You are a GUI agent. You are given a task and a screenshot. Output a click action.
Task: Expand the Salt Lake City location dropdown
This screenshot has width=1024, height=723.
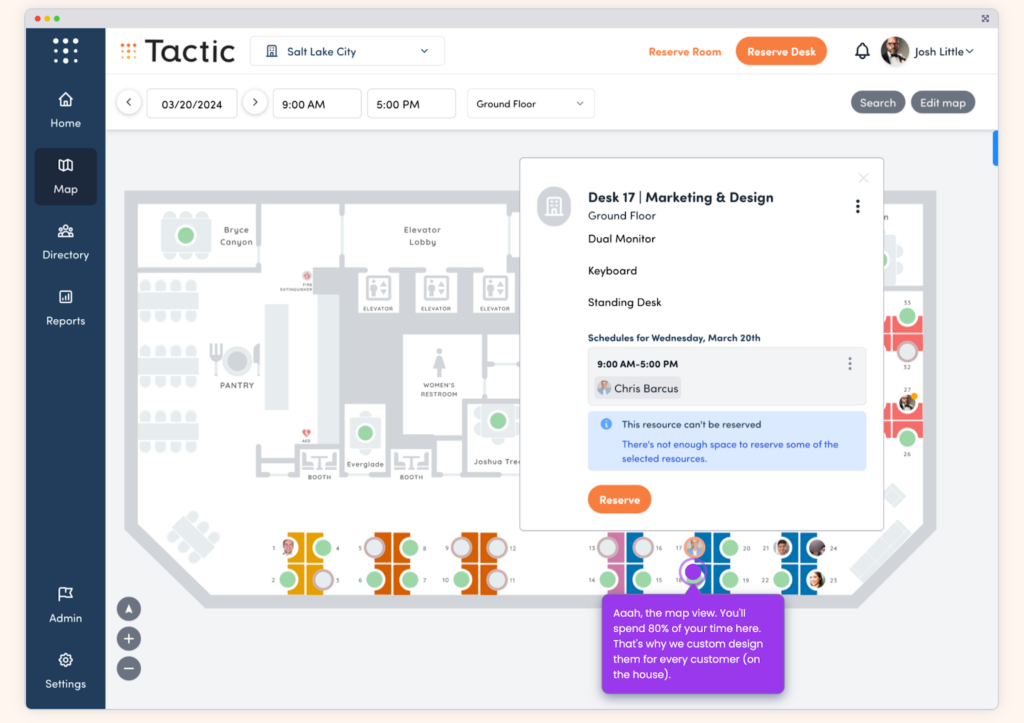pos(347,52)
